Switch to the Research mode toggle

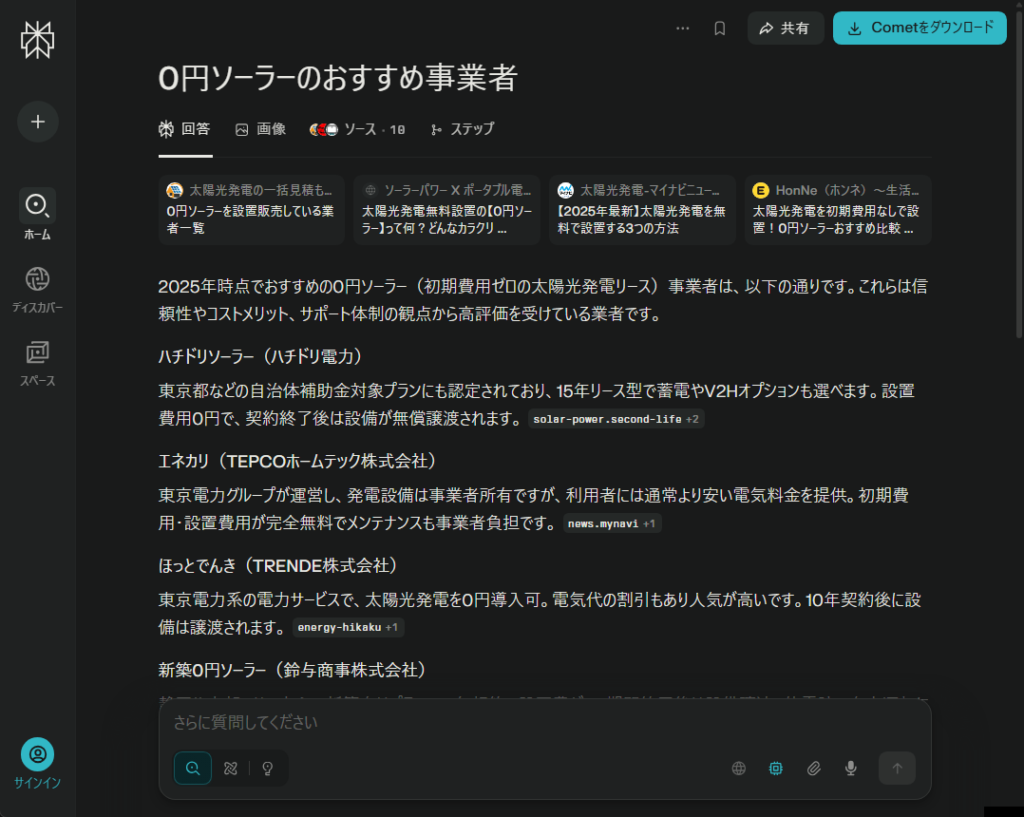230,768
